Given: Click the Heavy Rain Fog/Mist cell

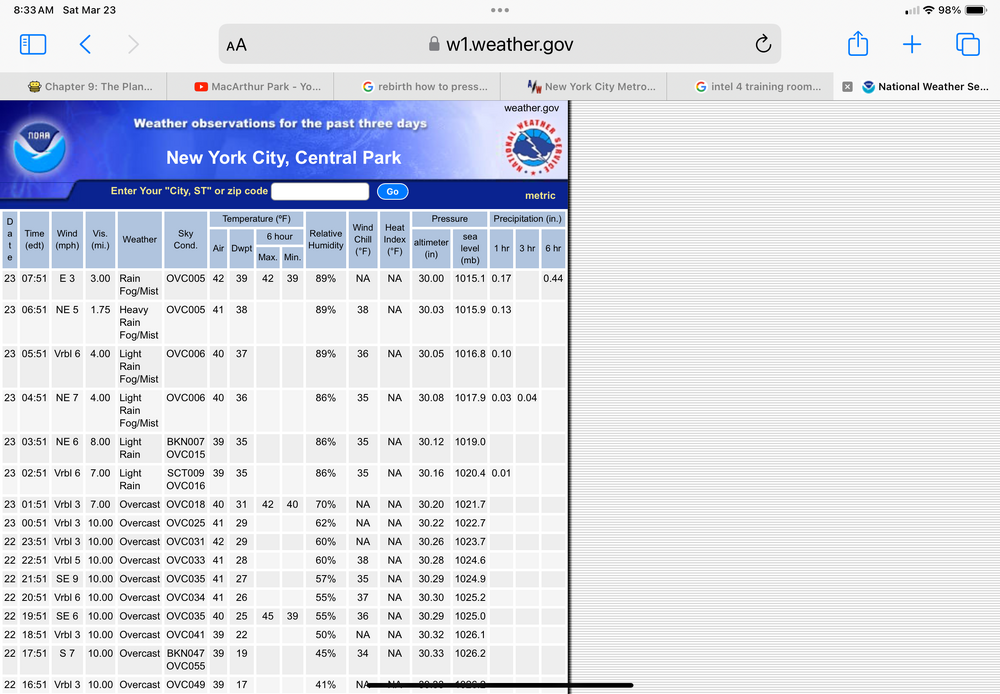Looking at the screenshot, I should click(139, 322).
